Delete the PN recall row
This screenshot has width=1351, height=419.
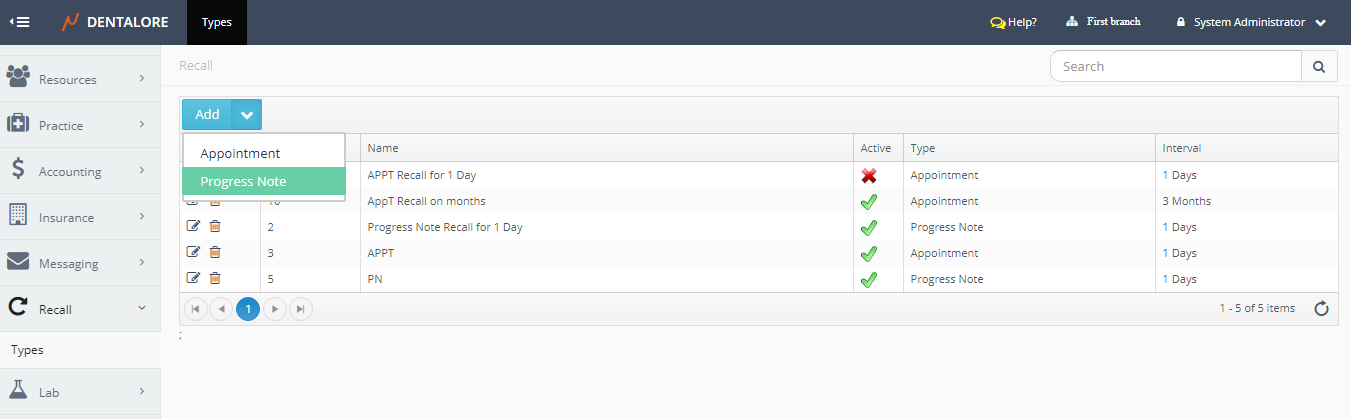click(215, 279)
